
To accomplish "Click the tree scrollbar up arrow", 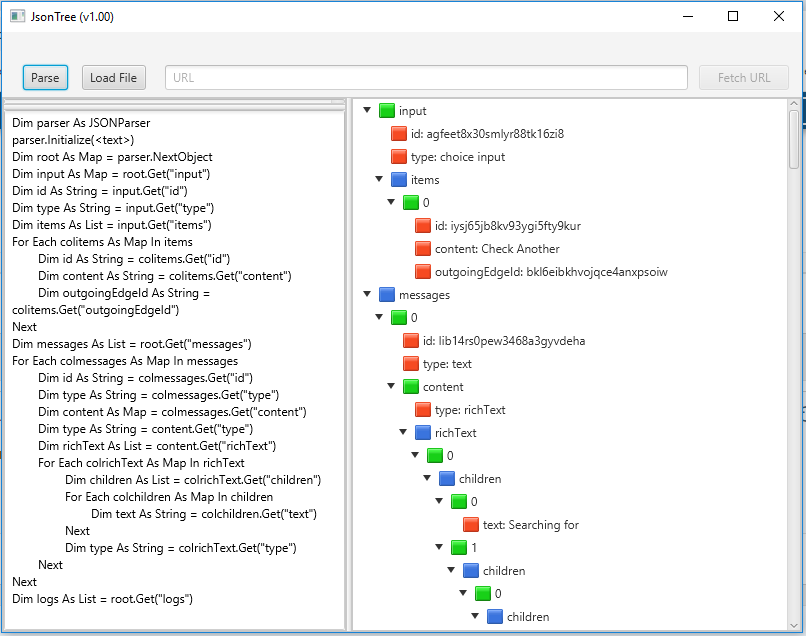I will tap(794, 103).
